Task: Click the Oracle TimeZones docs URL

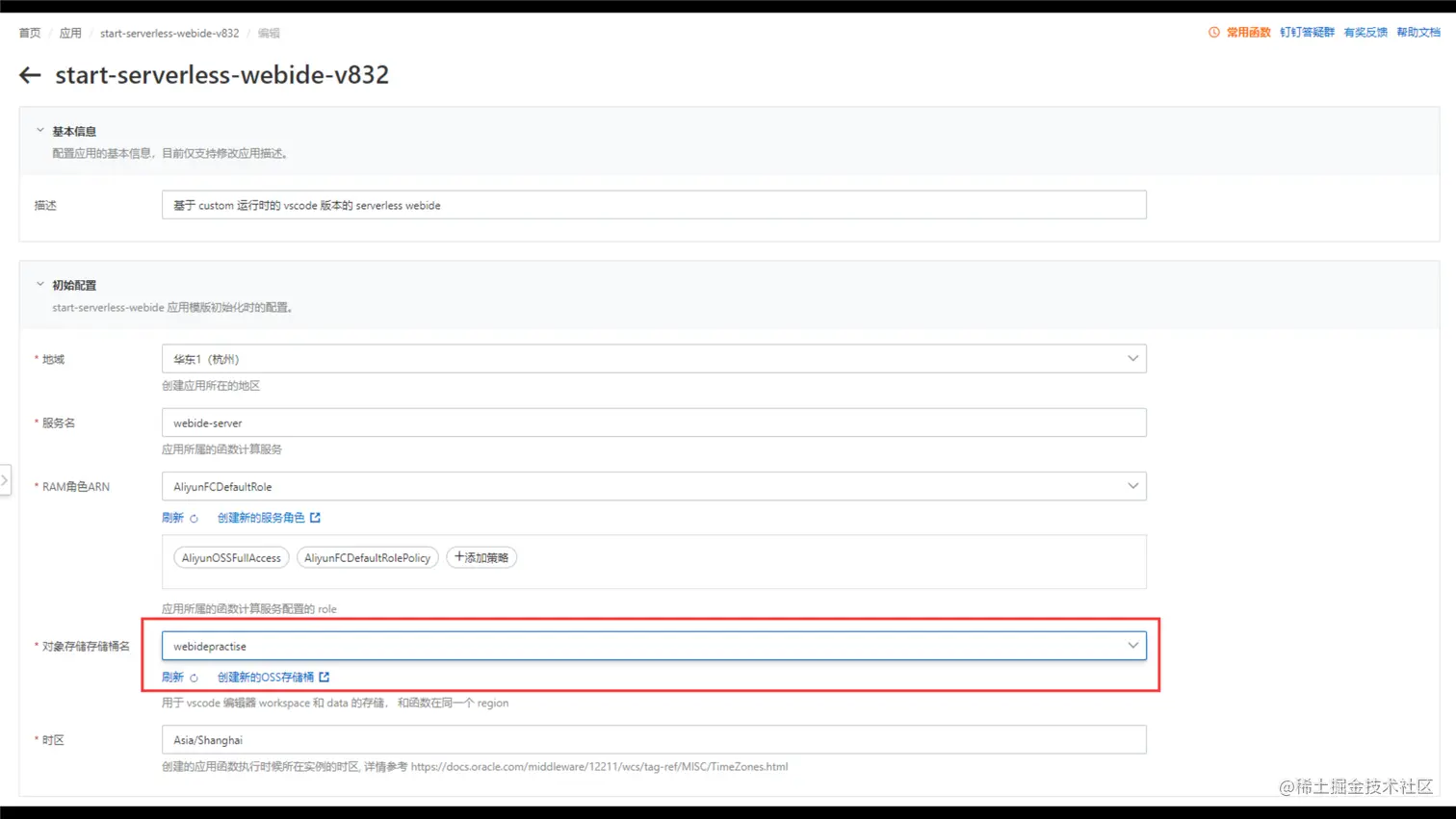Action: tap(599, 767)
